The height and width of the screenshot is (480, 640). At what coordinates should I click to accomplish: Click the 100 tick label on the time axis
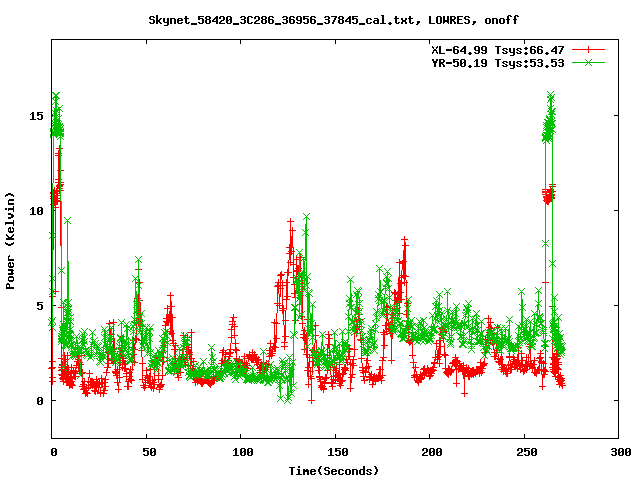[x=241, y=452]
